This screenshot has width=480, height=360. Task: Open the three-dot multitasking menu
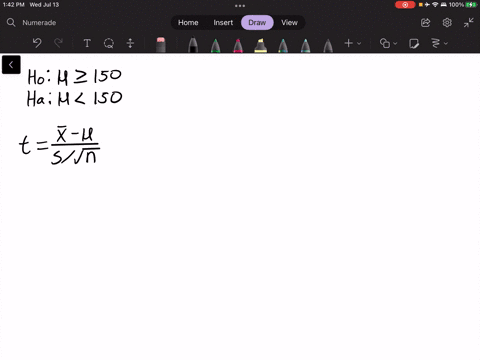[x=240, y=6]
